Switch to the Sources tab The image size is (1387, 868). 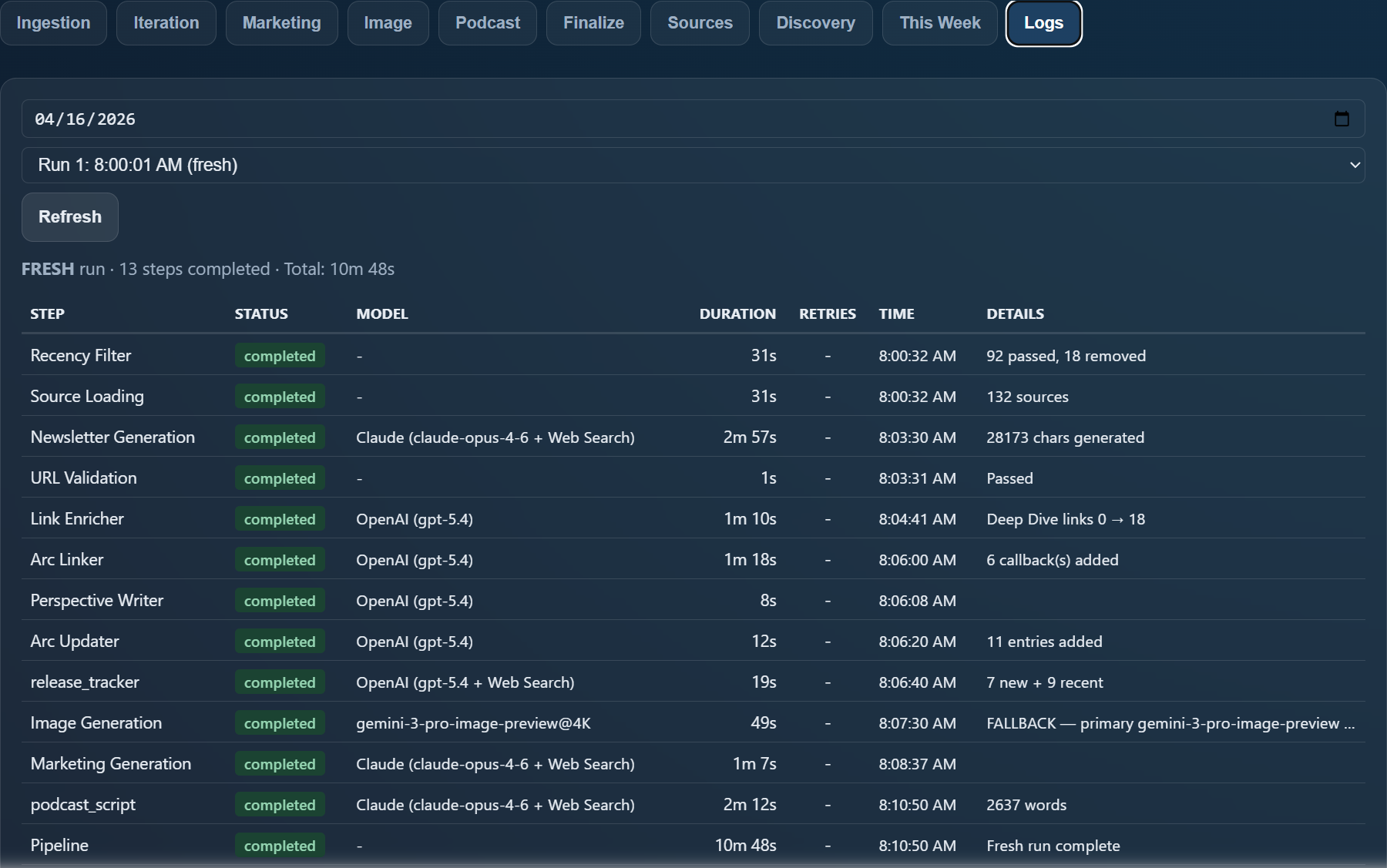tap(700, 23)
